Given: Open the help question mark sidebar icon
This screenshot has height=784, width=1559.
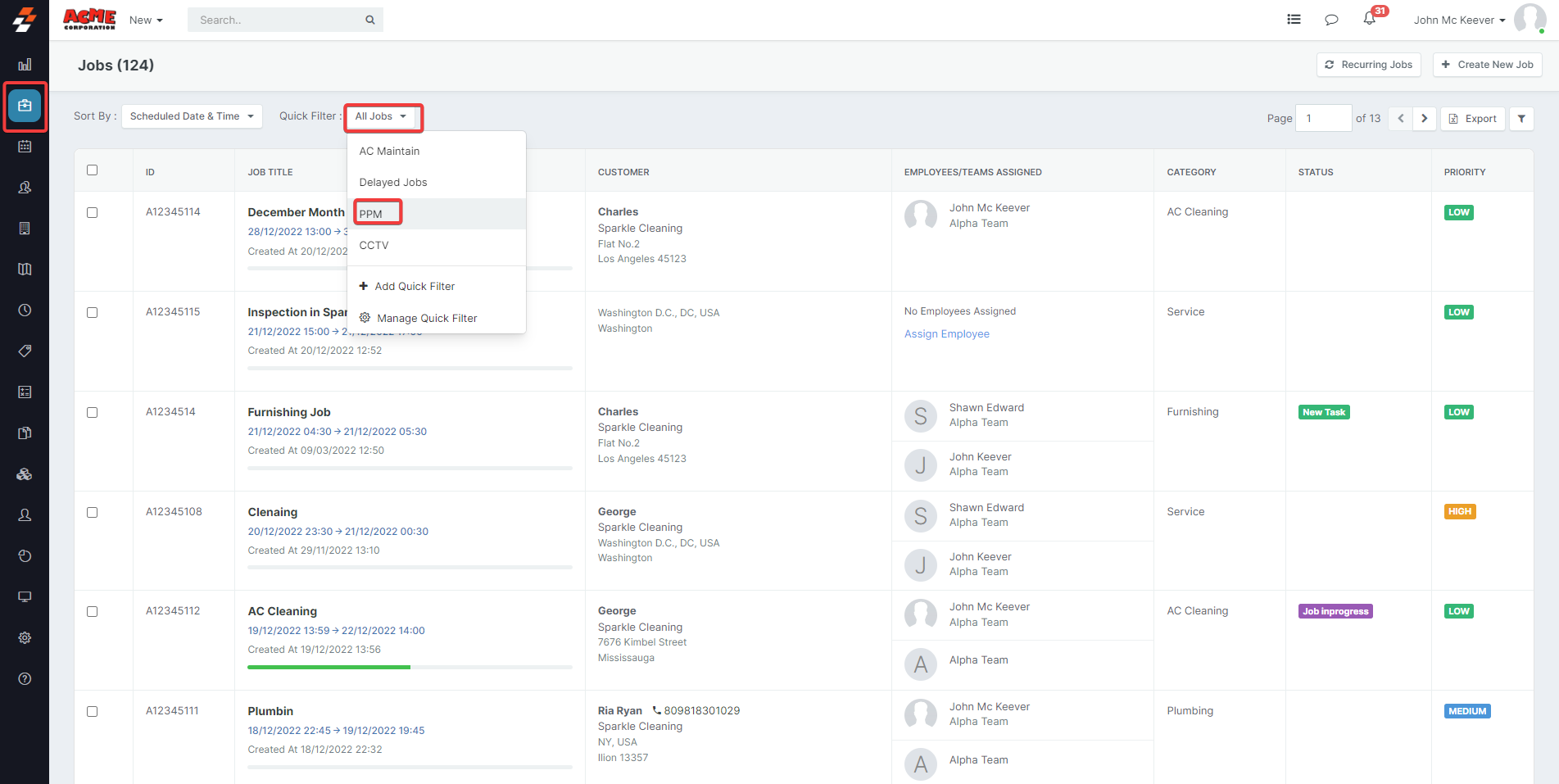Looking at the screenshot, I should point(25,679).
